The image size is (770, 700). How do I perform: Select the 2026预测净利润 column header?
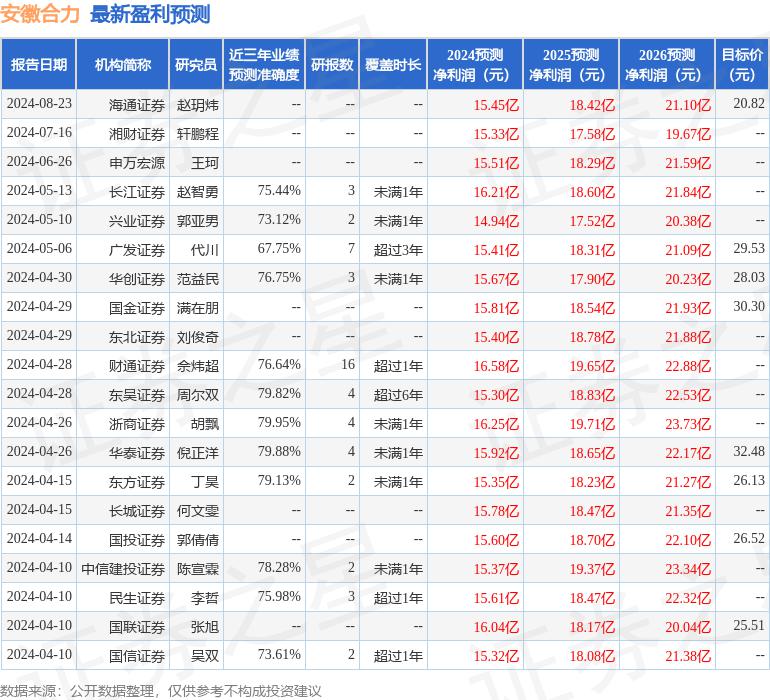click(x=667, y=64)
